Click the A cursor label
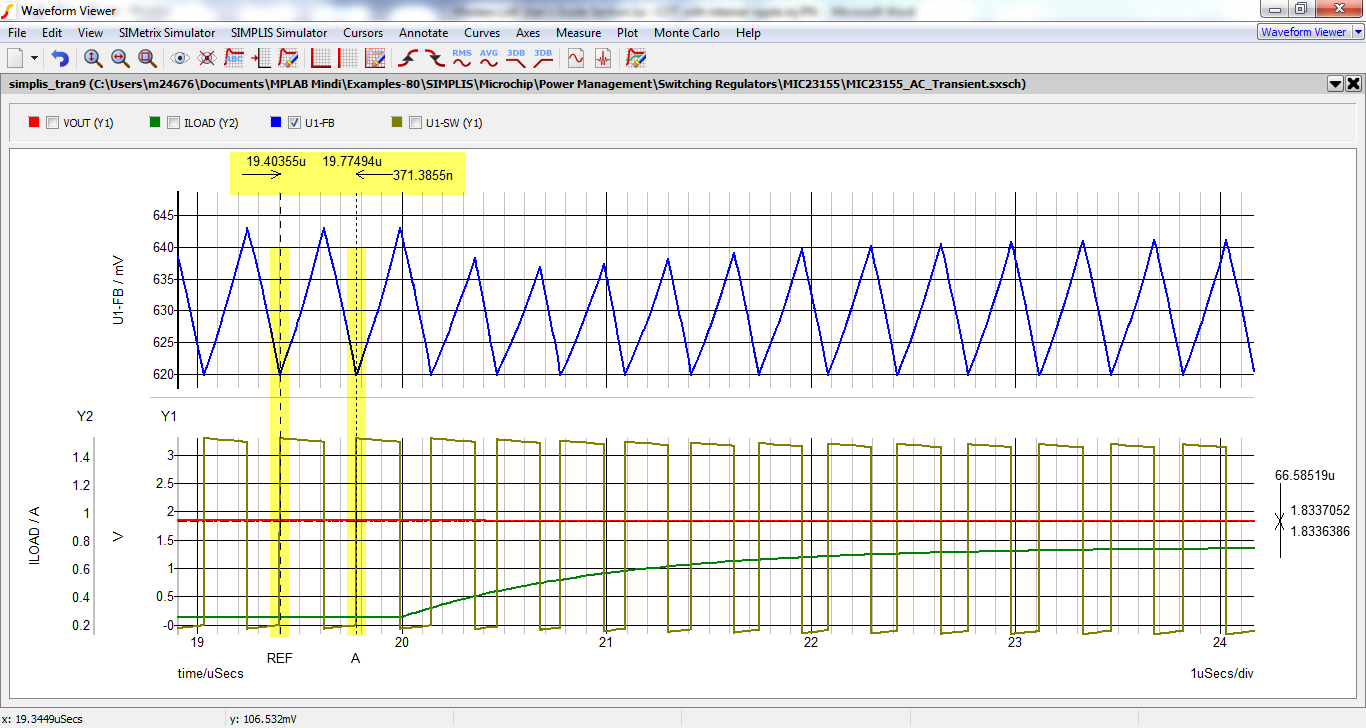This screenshot has width=1366, height=728. [355, 658]
